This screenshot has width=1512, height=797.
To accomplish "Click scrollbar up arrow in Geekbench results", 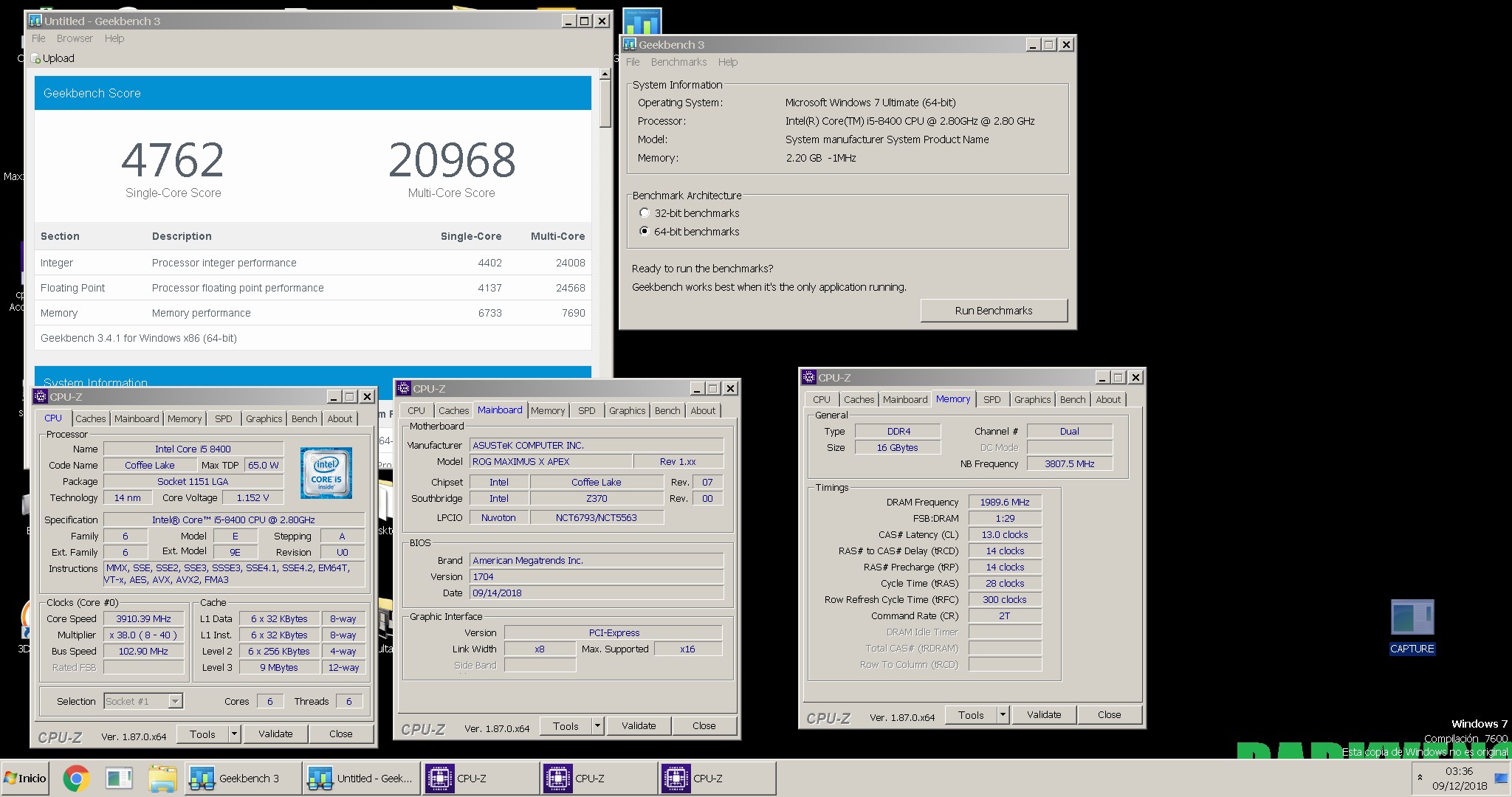I will tap(605, 75).
